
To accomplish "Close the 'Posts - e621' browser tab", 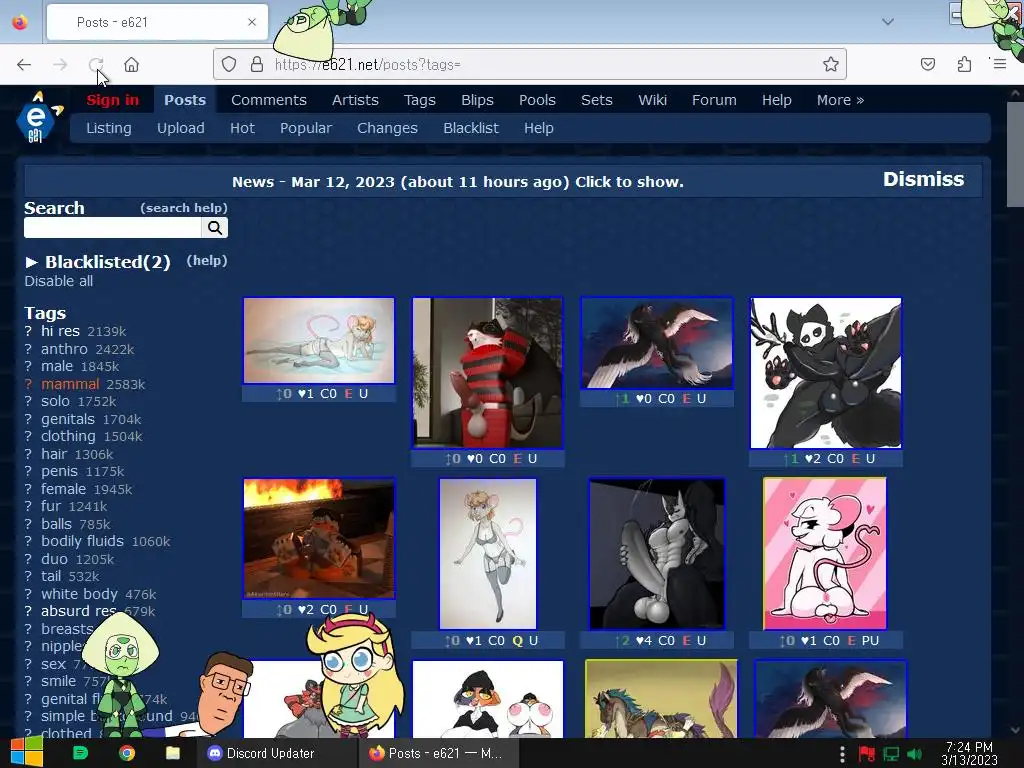I will [252, 22].
